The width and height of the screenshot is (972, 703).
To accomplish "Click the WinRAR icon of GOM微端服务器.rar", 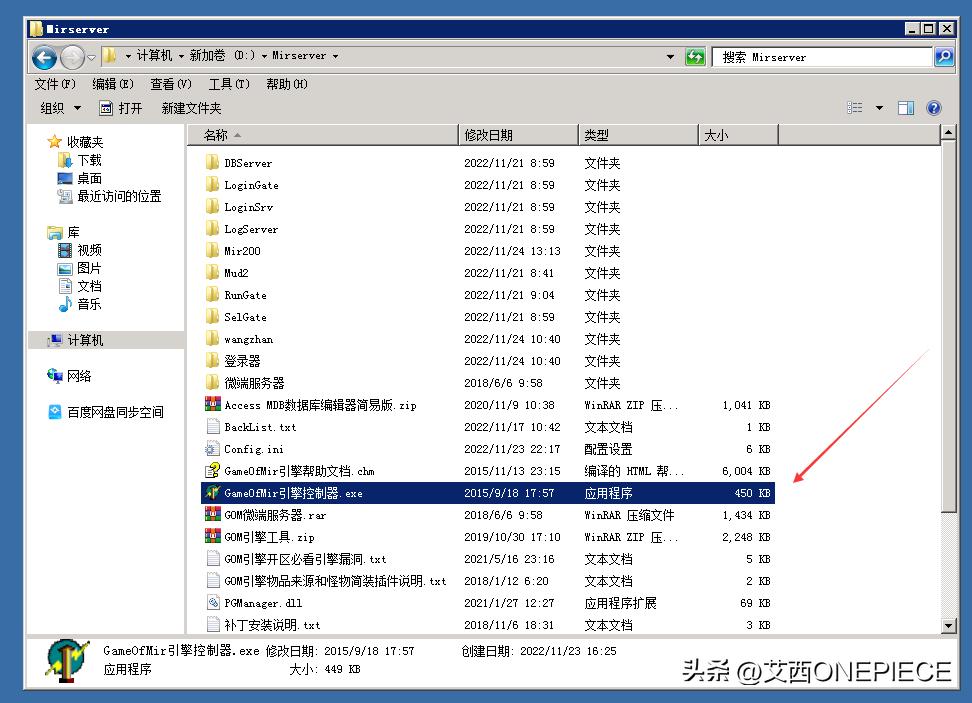I will pyautogui.click(x=213, y=515).
